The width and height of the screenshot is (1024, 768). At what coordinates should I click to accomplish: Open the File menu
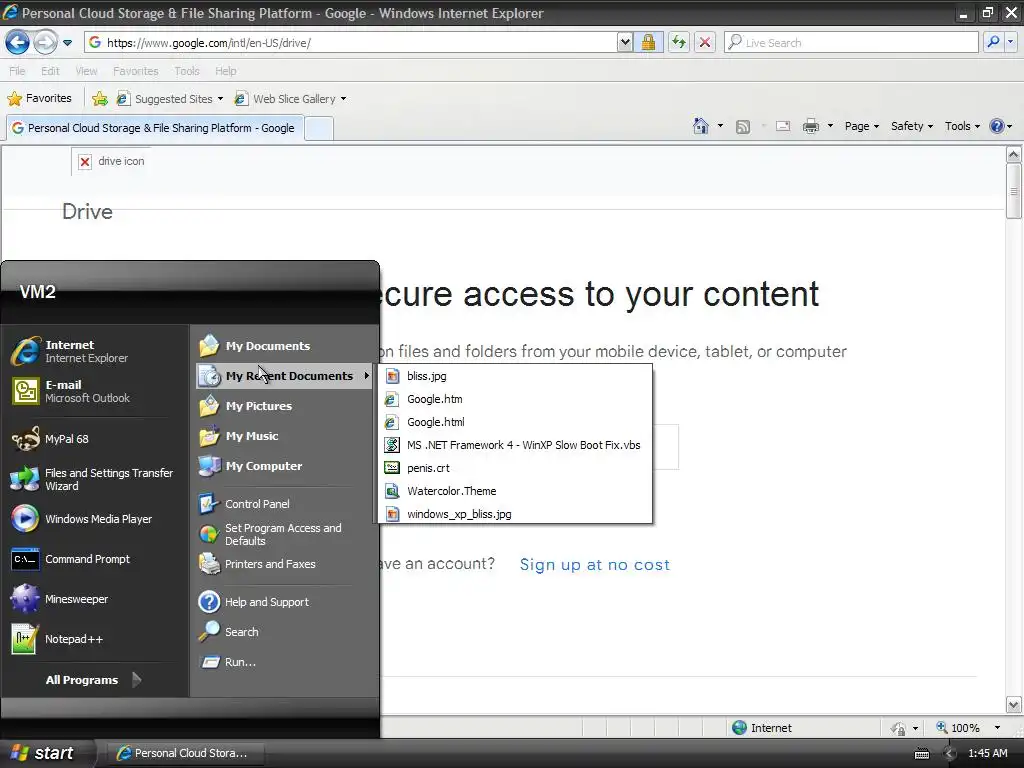tap(18, 71)
